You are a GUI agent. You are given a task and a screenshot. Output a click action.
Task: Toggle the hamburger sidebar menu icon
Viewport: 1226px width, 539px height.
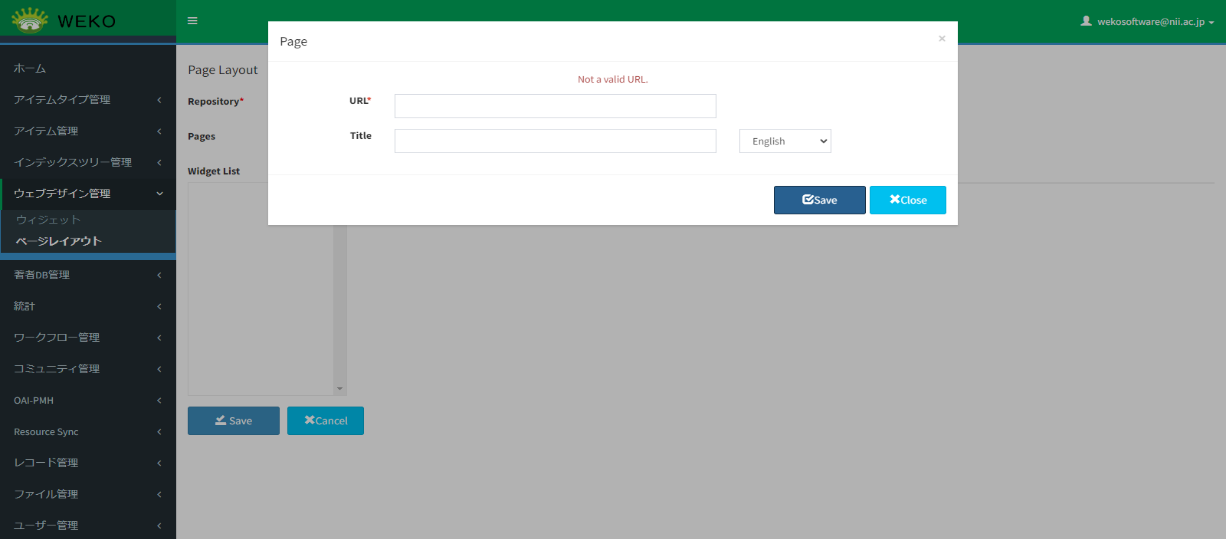193,21
